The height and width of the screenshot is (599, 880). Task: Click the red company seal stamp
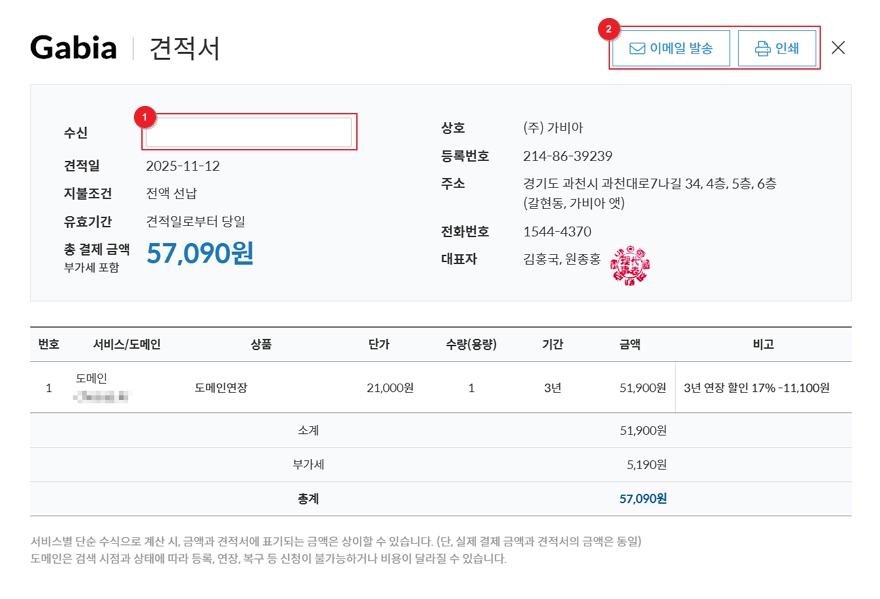coord(630,265)
